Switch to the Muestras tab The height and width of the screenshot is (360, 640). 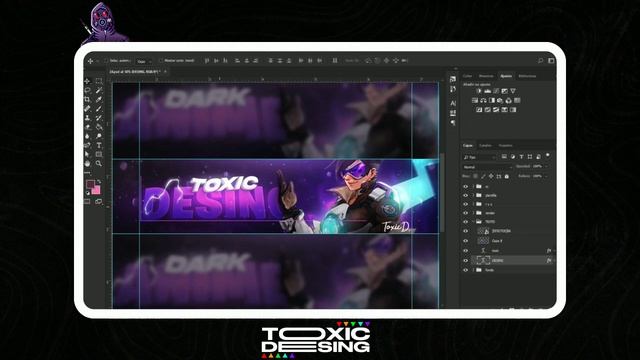(486, 76)
